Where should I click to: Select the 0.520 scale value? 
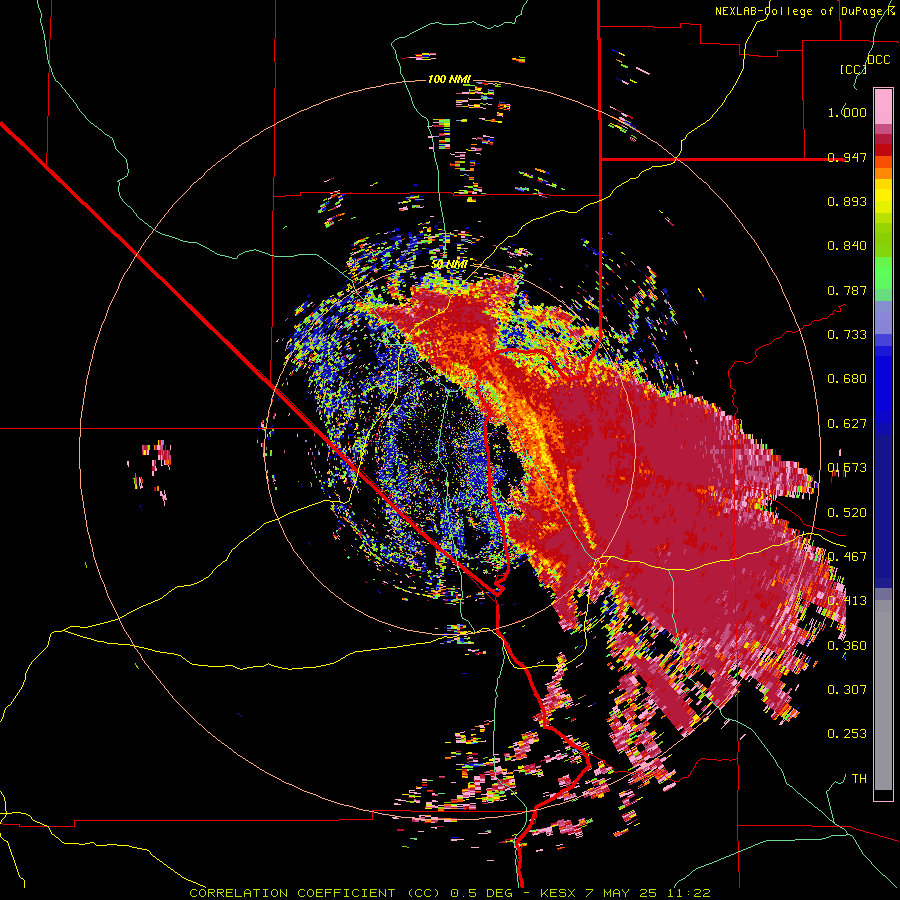pyautogui.click(x=847, y=513)
